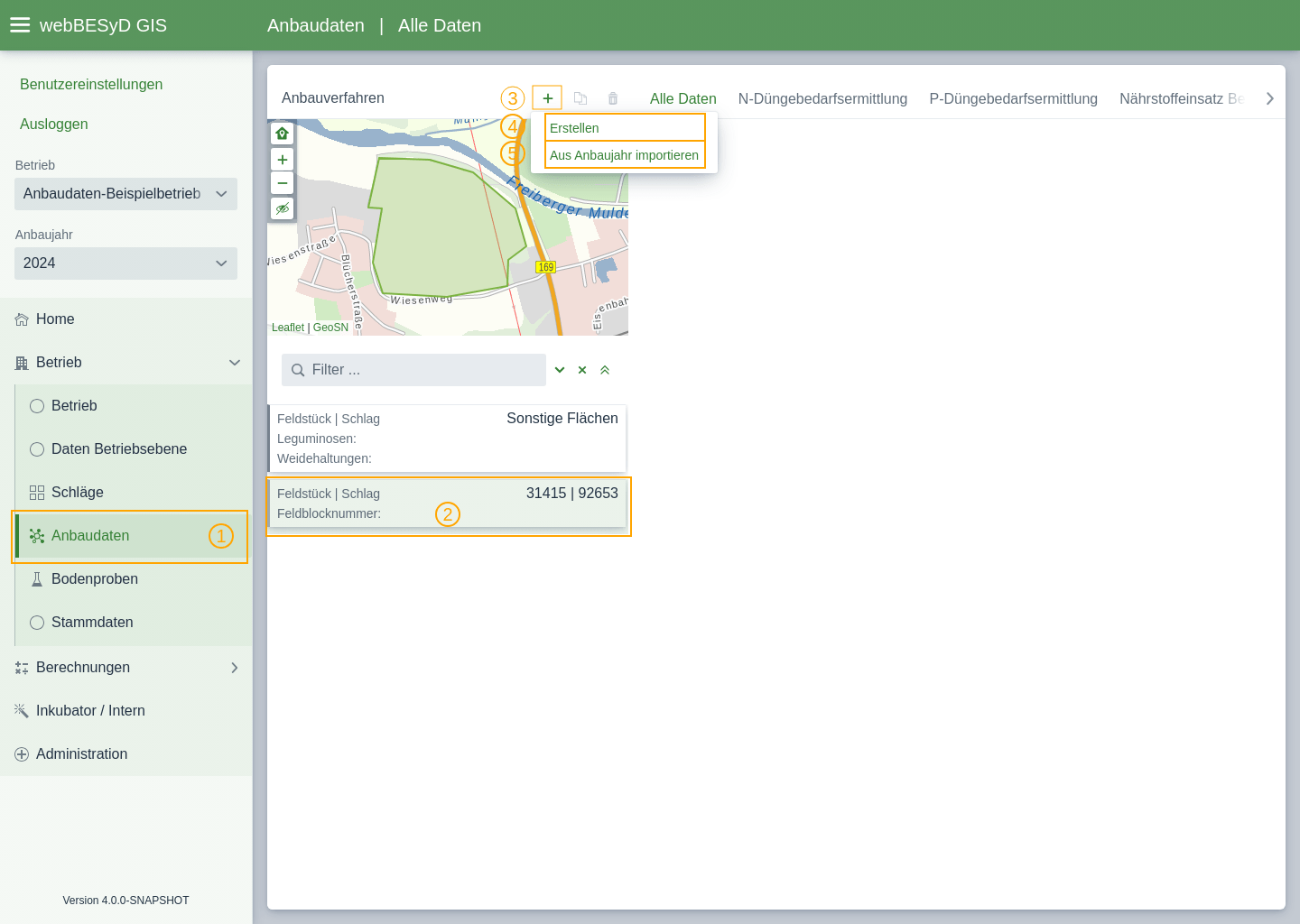The image size is (1300, 924).
Task: Collapse all entries double chevron up
Action: (x=605, y=370)
